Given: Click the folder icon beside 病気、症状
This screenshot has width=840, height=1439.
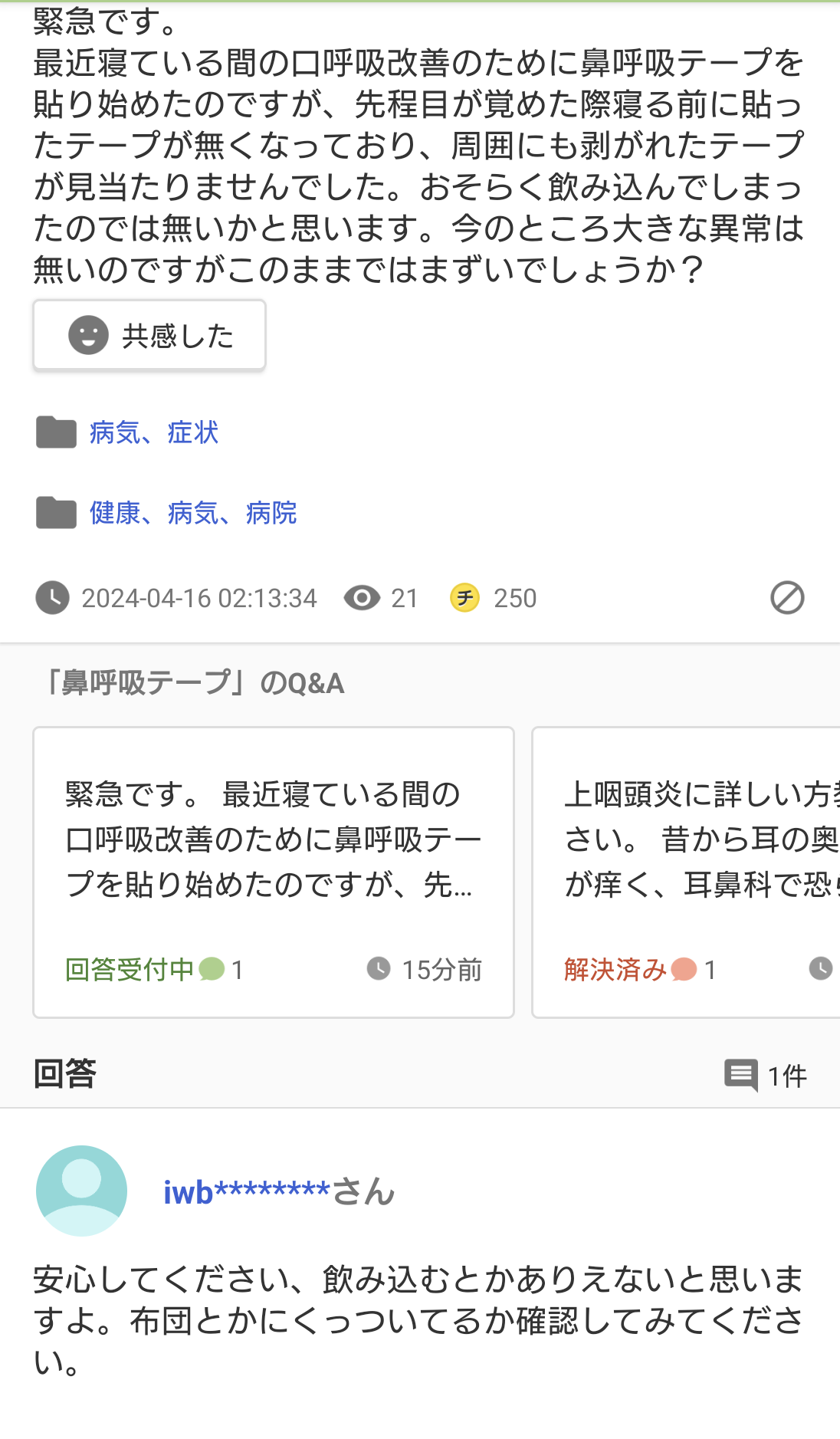Looking at the screenshot, I should (x=56, y=432).
